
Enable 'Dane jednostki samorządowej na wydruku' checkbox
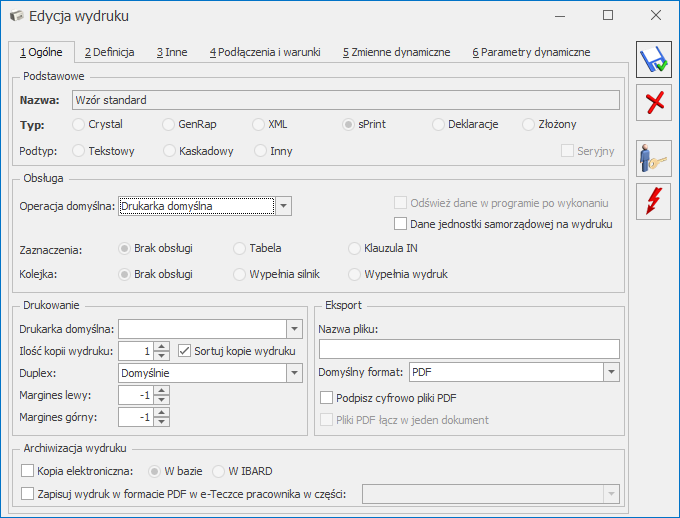coord(401,224)
